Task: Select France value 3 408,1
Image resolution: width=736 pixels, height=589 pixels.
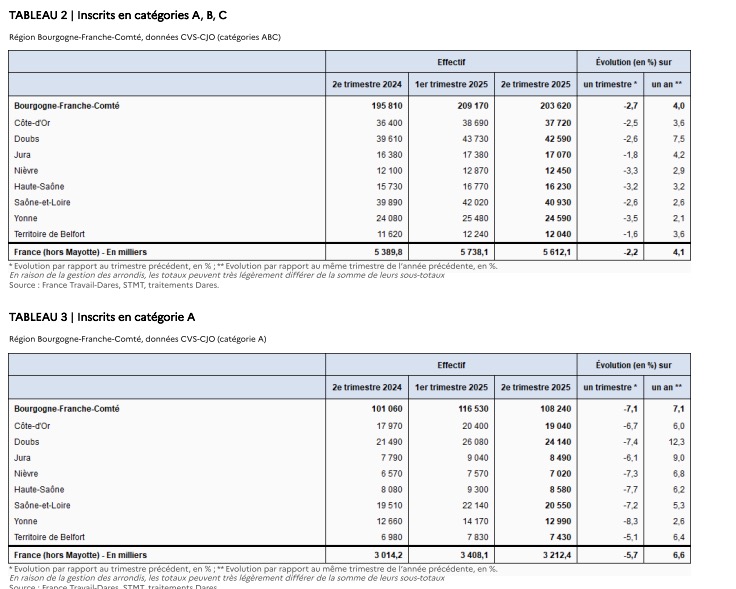Action: pyautogui.click(x=474, y=555)
